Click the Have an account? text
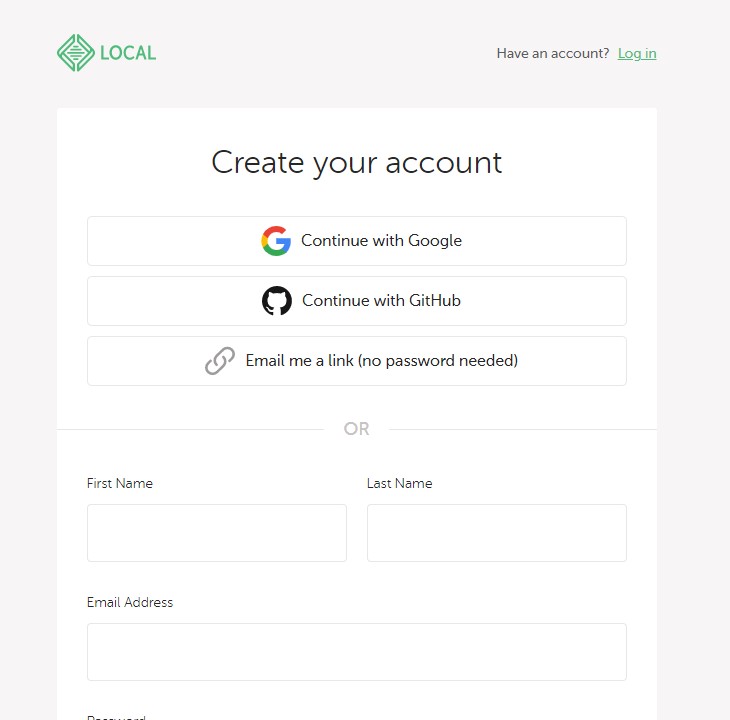Viewport: 730px width, 720px height. coord(553,54)
